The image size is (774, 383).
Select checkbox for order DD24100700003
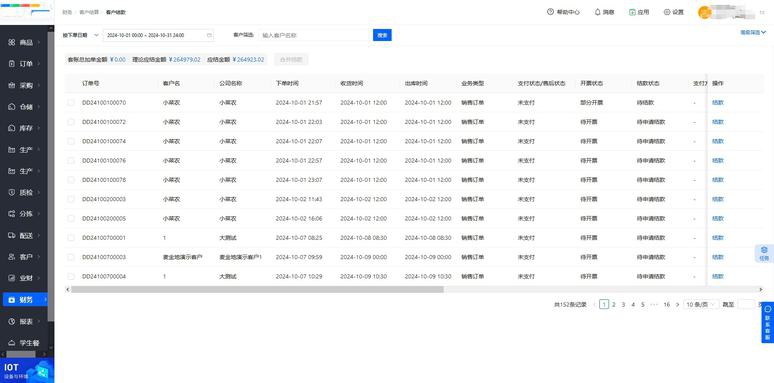coord(71,257)
